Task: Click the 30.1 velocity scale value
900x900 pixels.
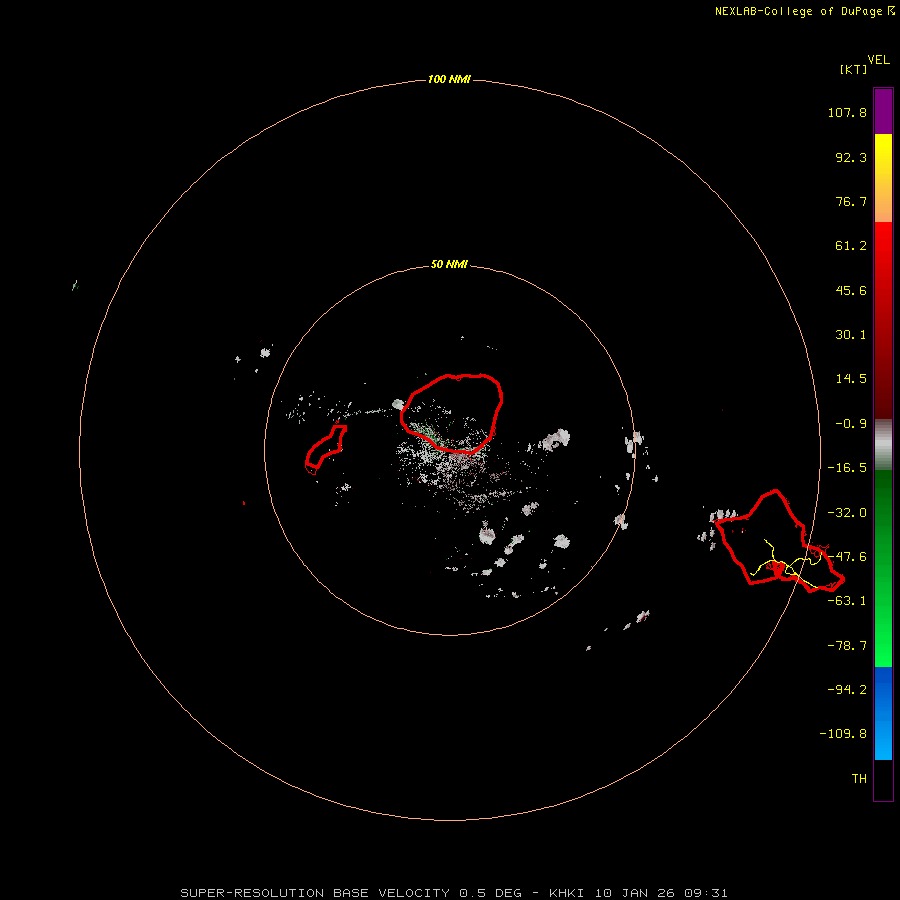Action: (851, 335)
